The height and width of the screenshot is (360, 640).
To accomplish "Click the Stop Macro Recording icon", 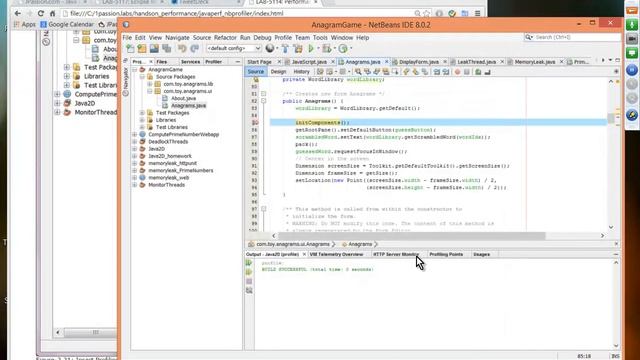I will [x=467, y=72].
